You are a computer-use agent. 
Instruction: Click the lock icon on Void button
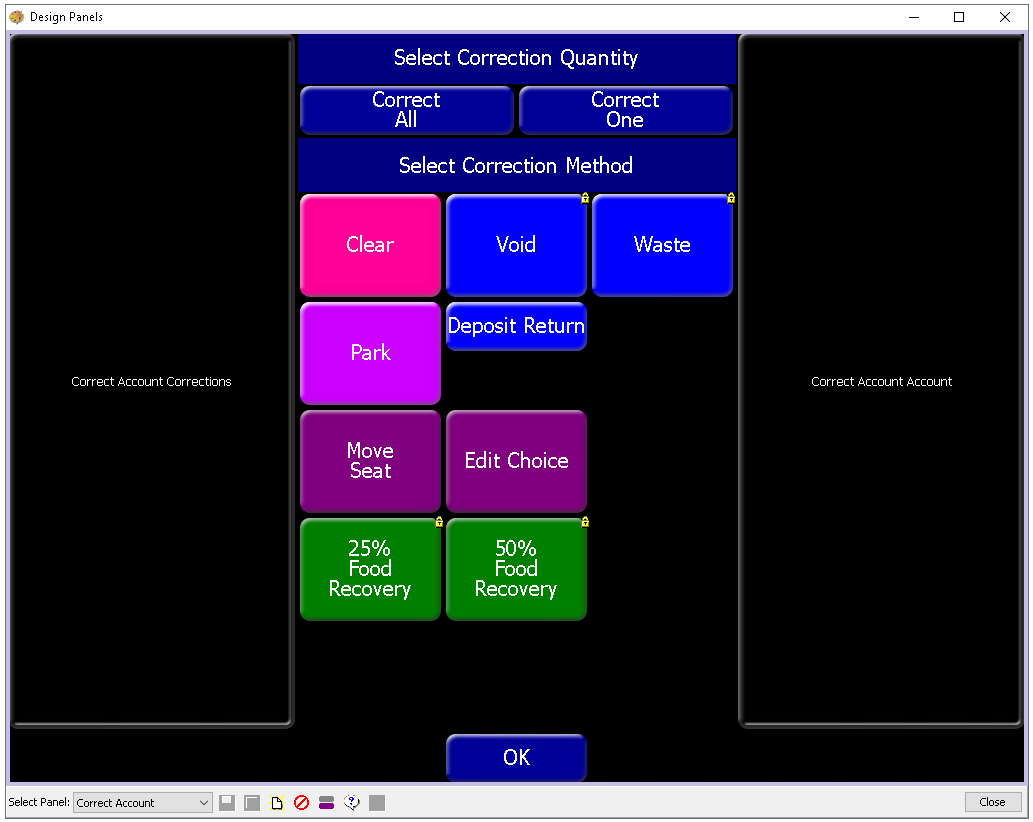pyautogui.click(x=585, y=198)
